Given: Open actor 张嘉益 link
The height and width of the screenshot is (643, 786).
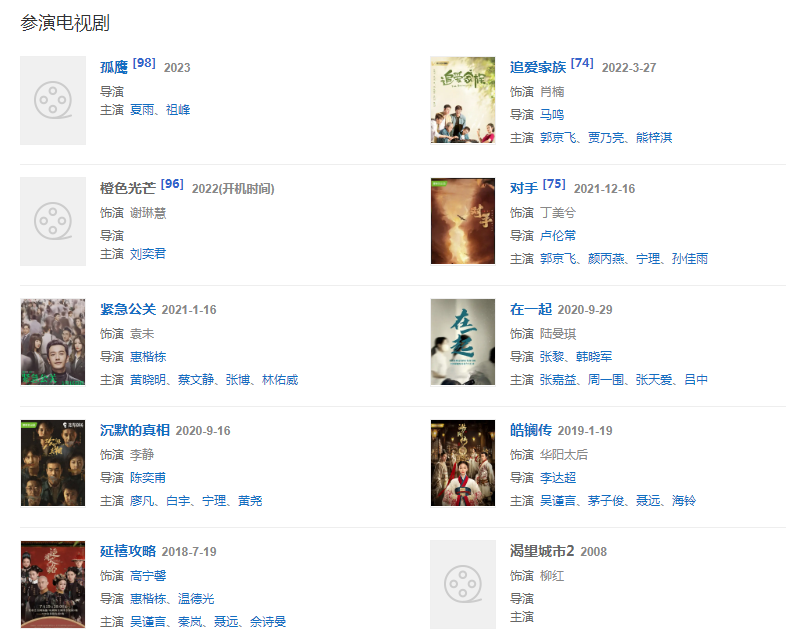Looking at the screenshot, I should point(558,380).
